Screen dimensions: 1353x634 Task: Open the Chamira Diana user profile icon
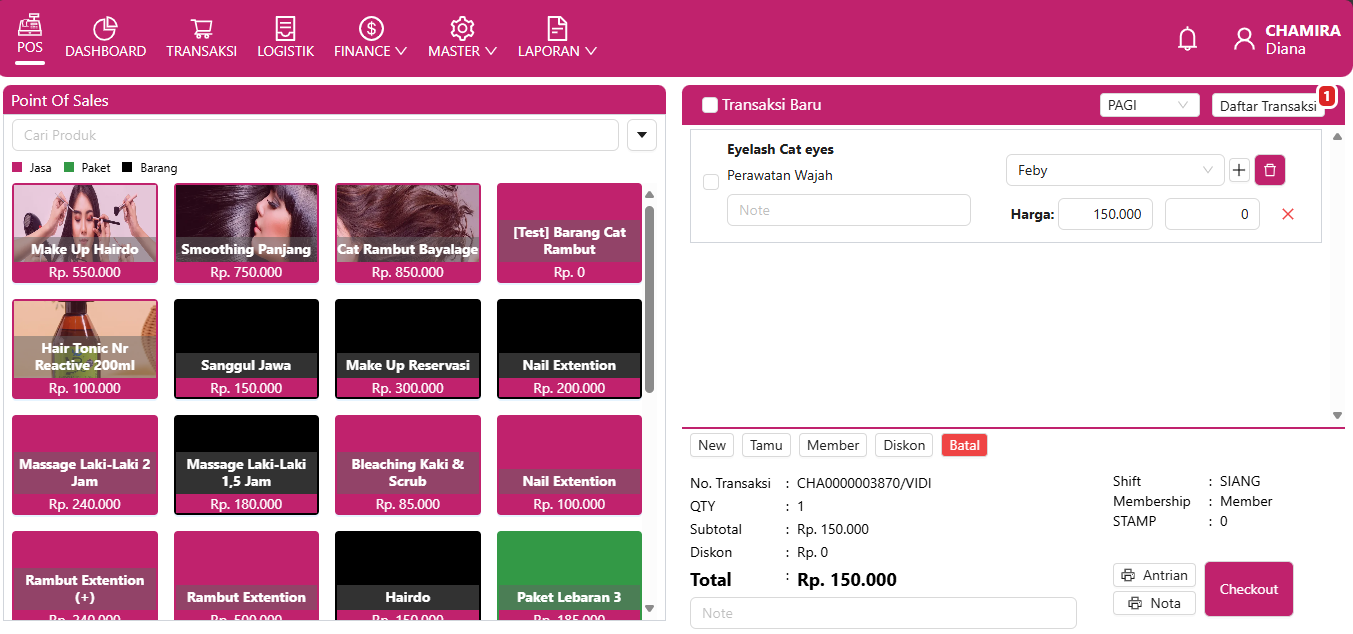pos(1244,39)
